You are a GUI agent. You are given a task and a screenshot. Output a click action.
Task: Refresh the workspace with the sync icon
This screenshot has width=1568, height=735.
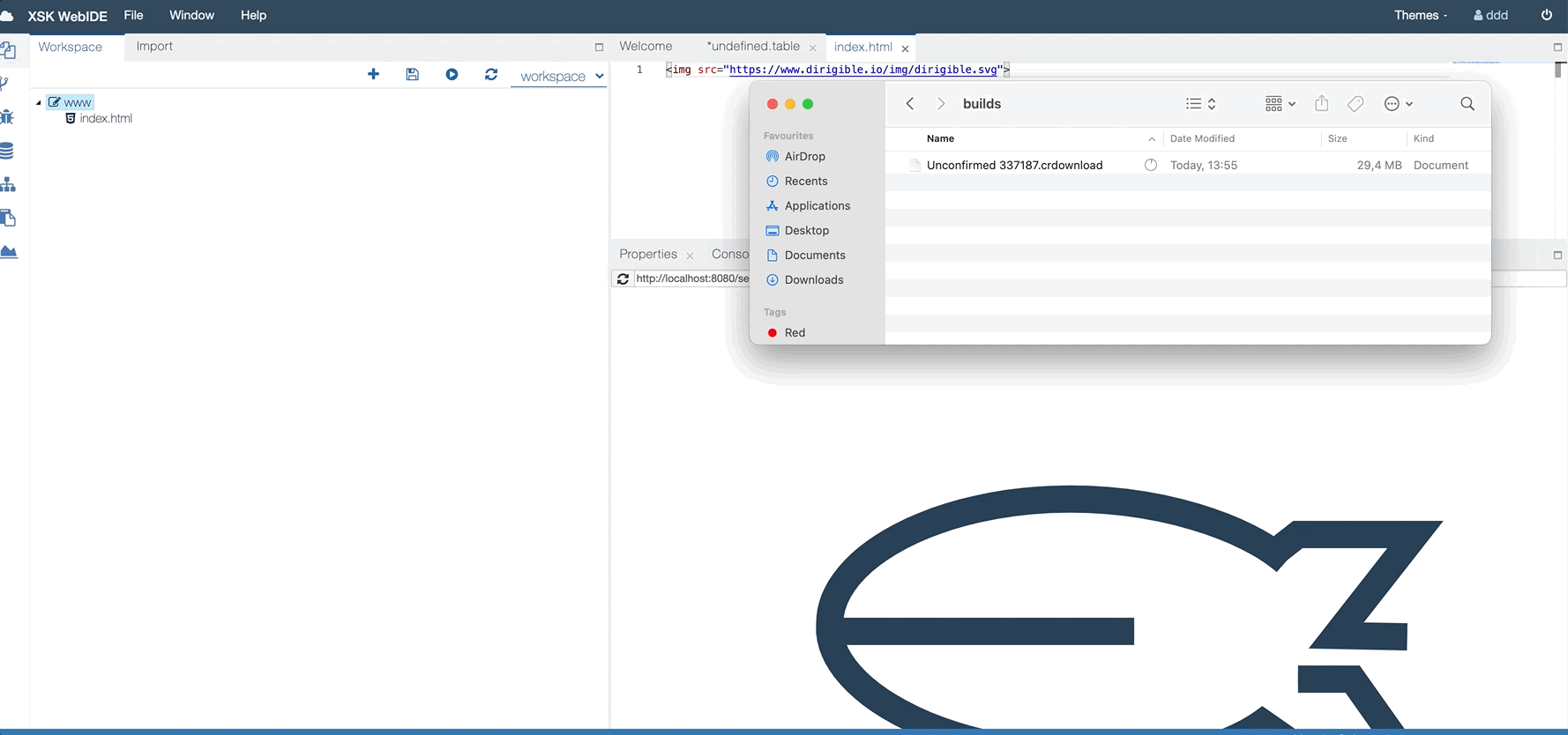(491, 75)
